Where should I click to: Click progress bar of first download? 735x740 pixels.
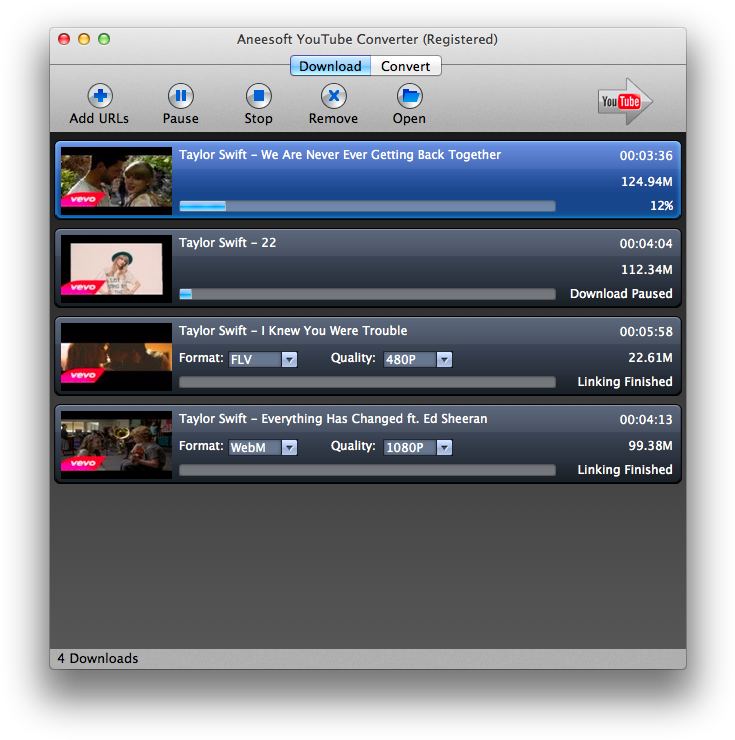pyautogui.click(x=366, y=206)
